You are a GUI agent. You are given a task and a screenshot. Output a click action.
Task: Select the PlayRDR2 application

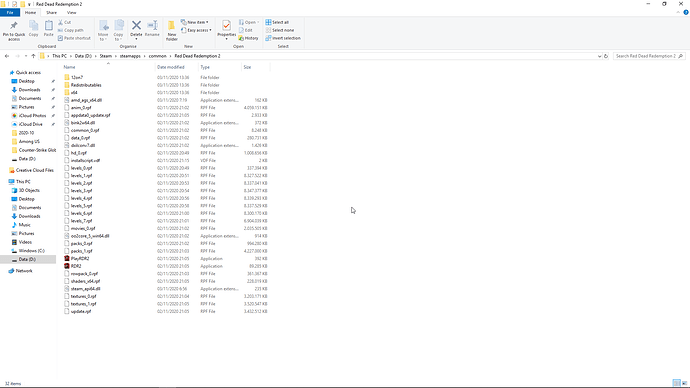click(x=80, y=259)
